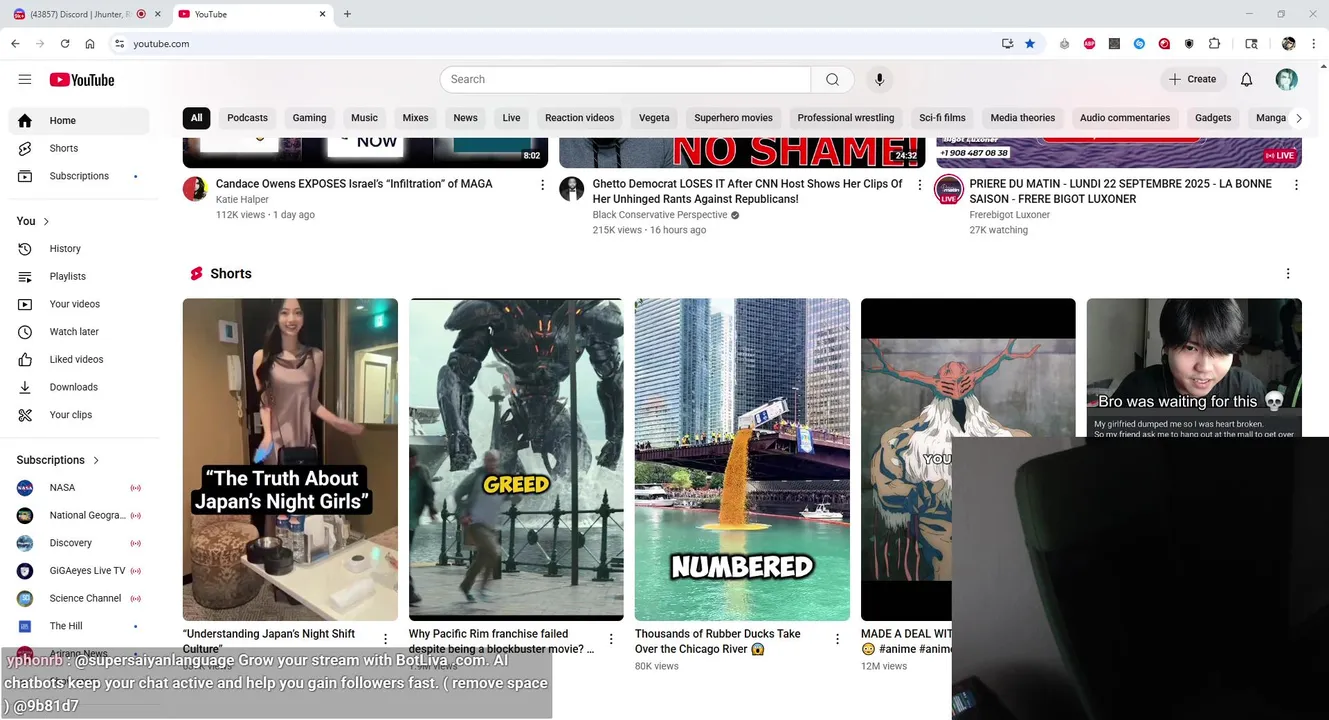Open options for PRIERE DU MATIN stream

click(1296, 185)
